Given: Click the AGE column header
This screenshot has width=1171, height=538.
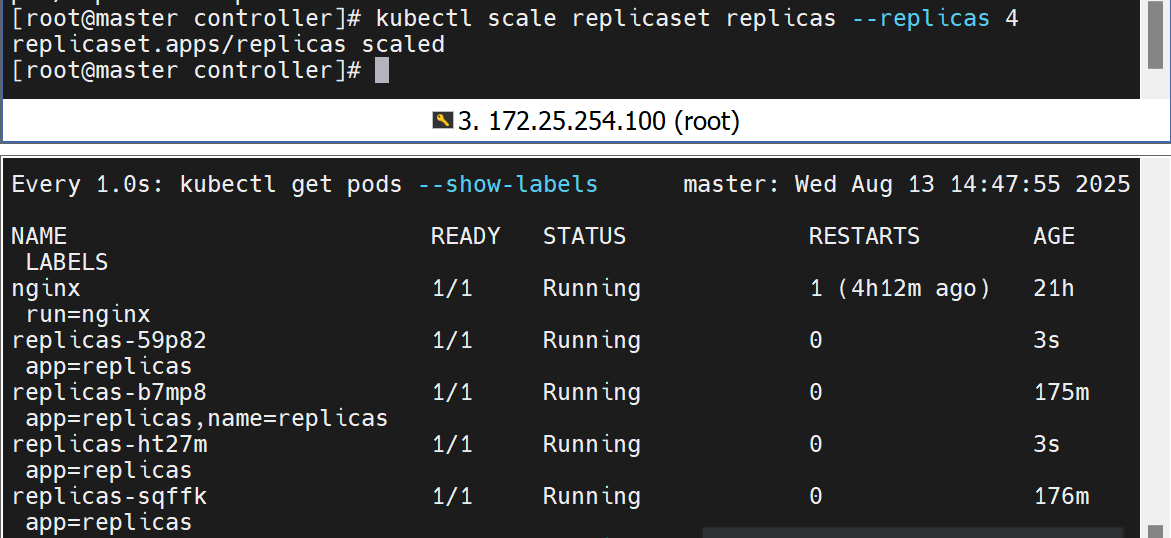Looking at the screenshot, I should tap(1054, 236).
